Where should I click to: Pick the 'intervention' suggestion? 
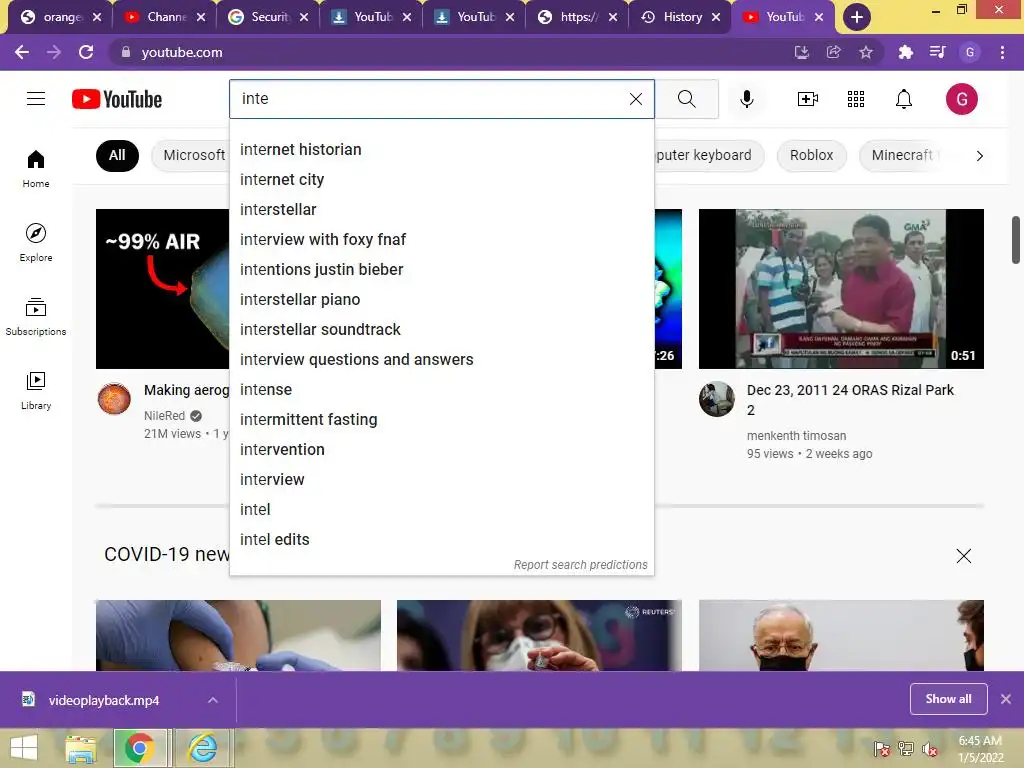click(442, 450)
